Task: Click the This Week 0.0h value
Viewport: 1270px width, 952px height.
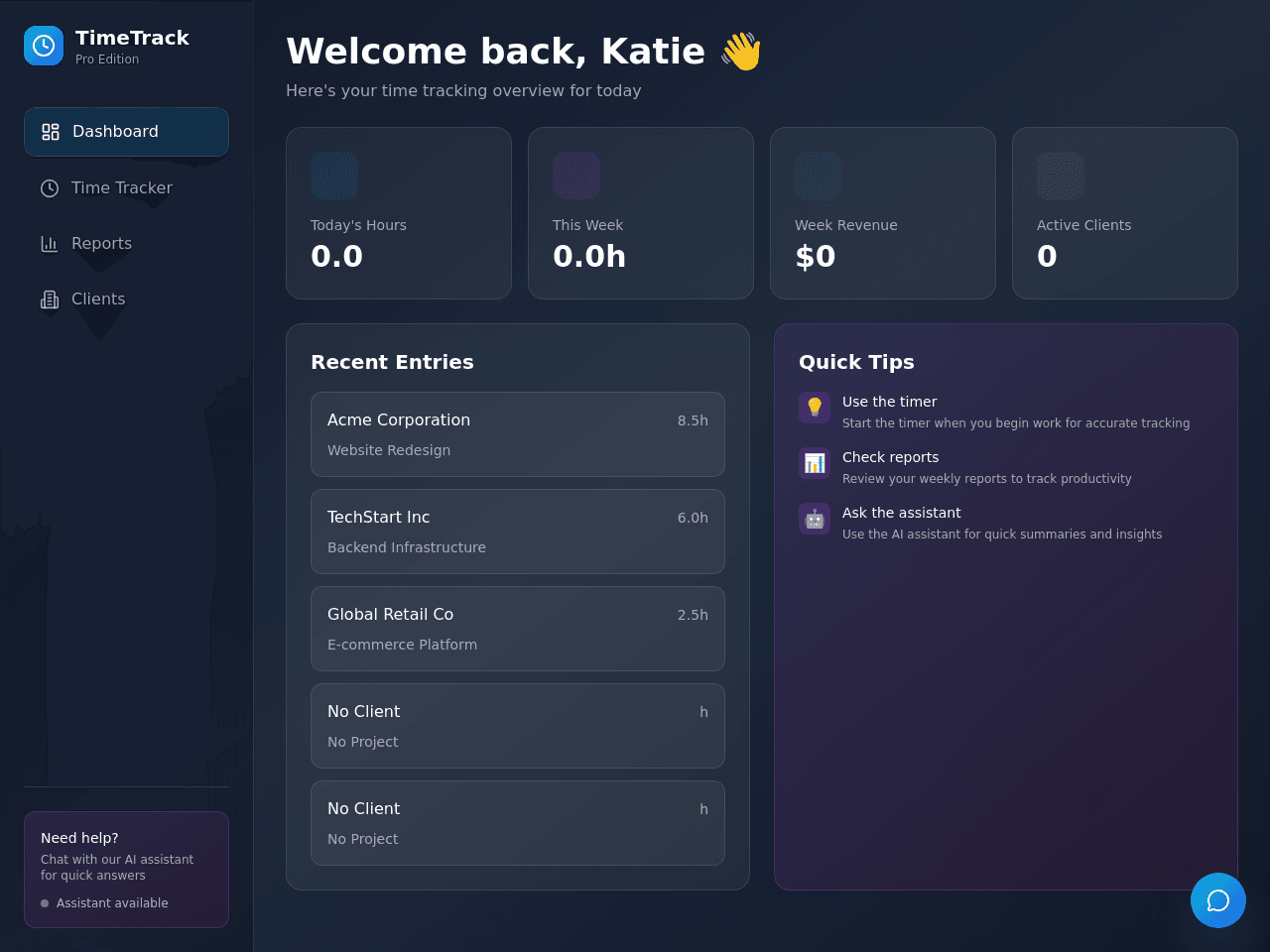Action: click(589, 257)
